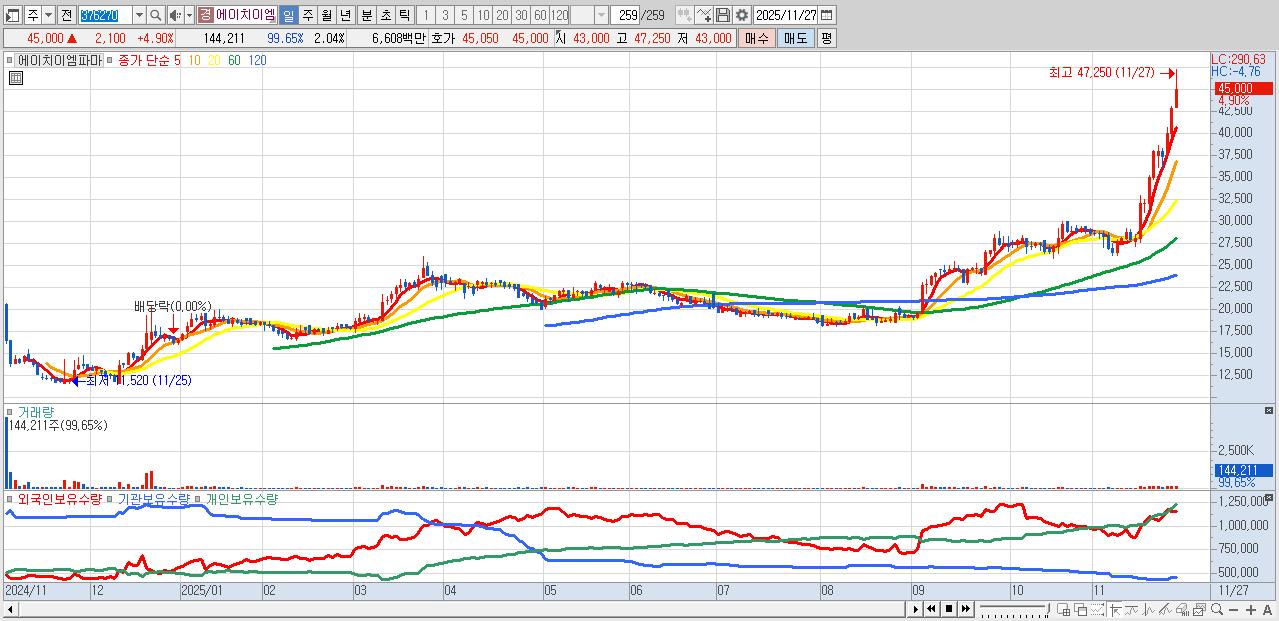Viewport: 1279px width, 621px height.
Task: Click the 매수 (buy) button
Action: [757, 38]
